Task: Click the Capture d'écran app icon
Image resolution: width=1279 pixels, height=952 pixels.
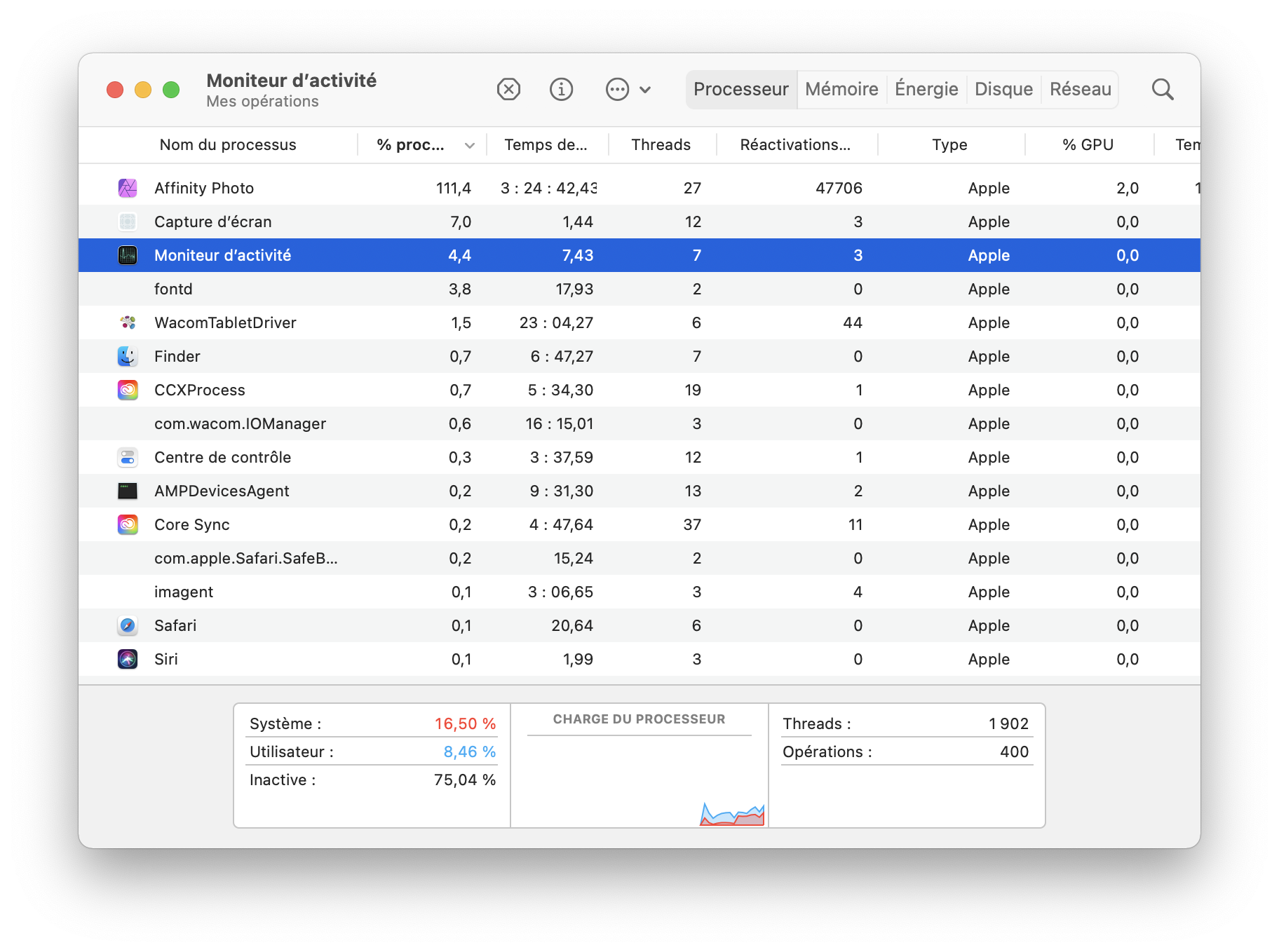Action: (x=128, y=222)
